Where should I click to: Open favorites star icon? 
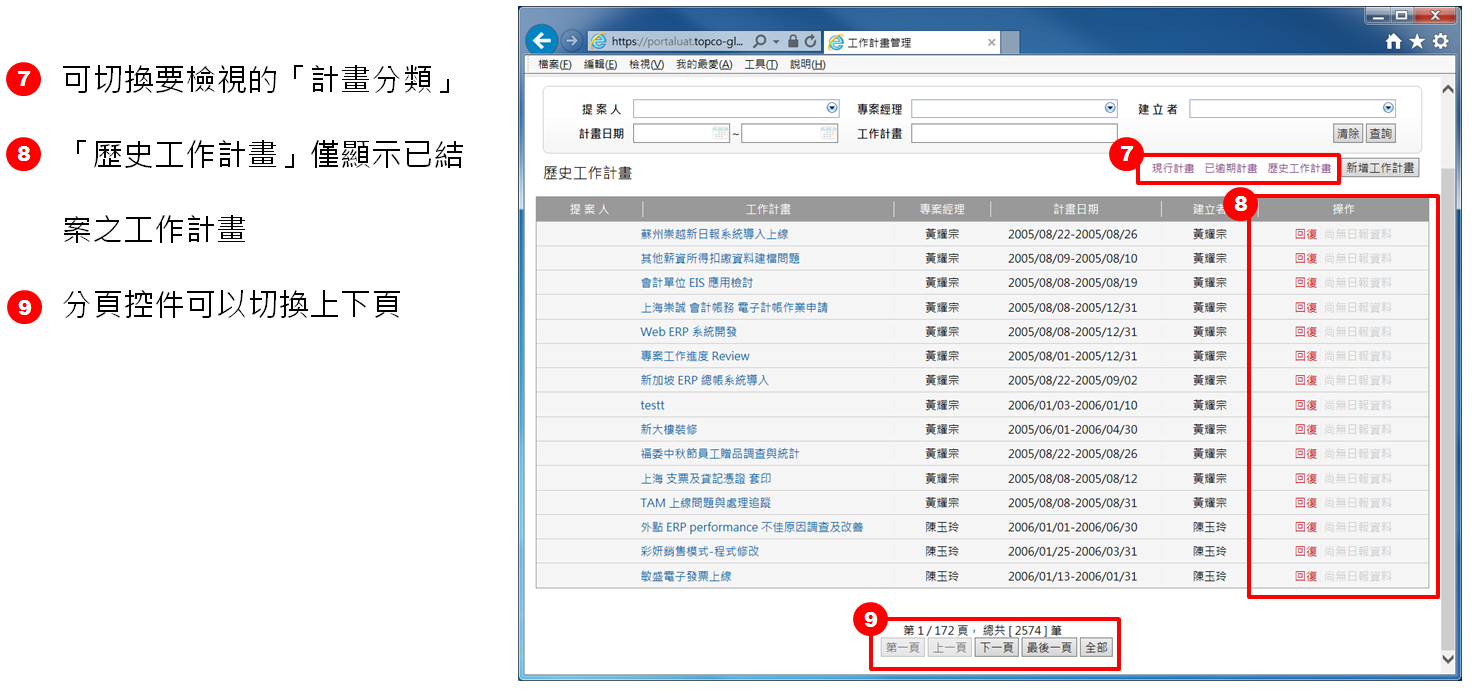point(1417,42)
